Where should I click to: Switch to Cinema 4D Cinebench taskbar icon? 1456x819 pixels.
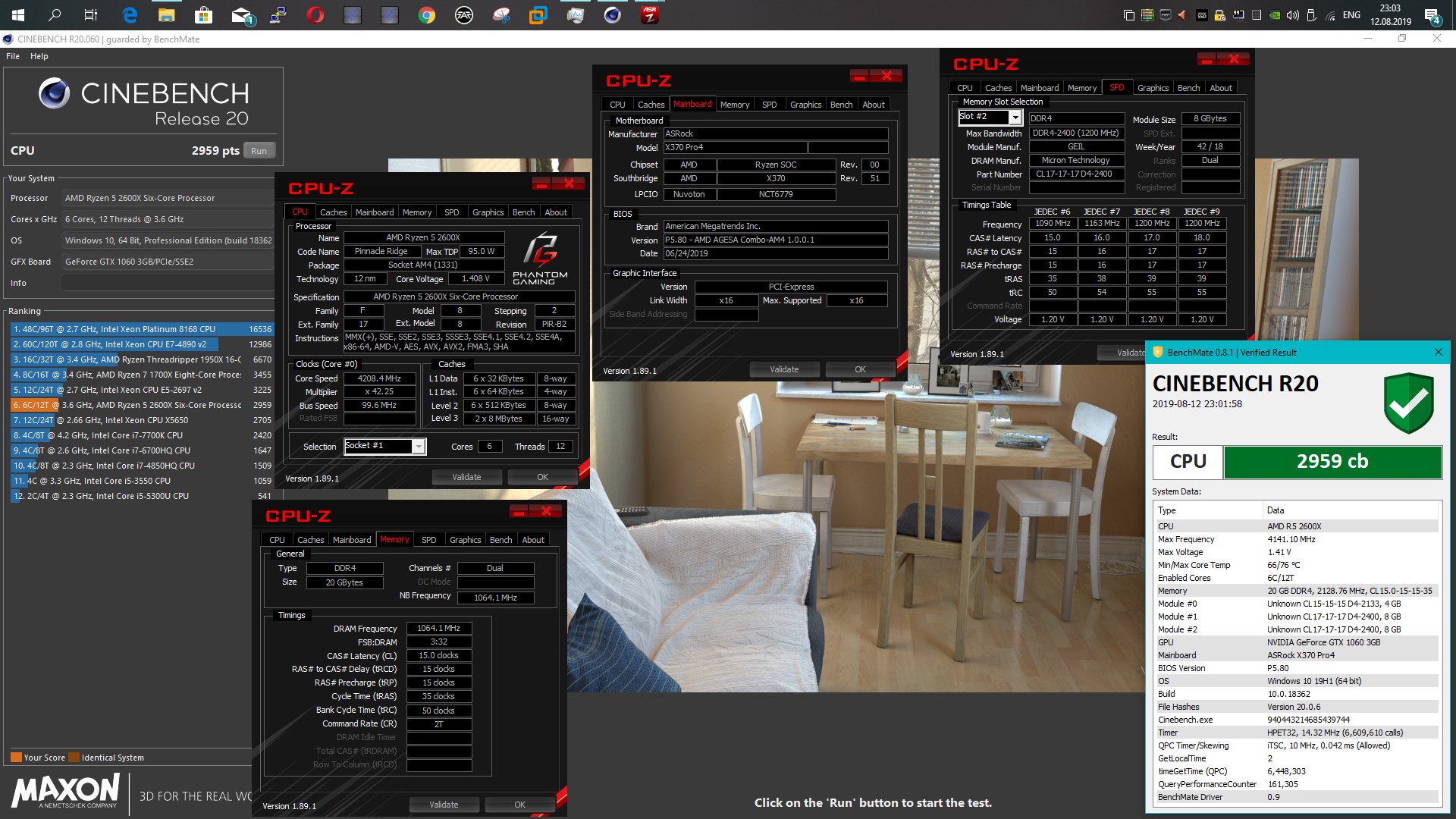point(613,14)
